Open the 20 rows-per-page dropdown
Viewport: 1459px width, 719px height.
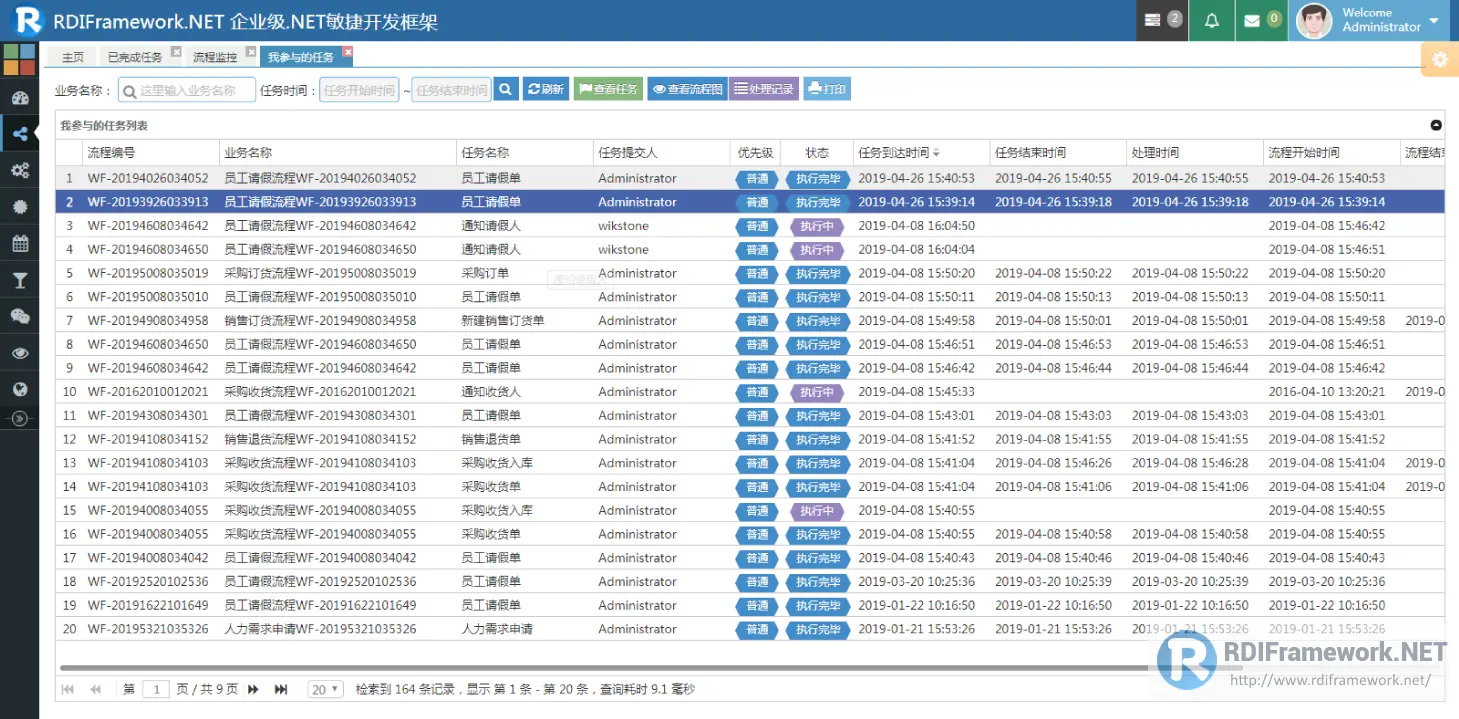326,689
